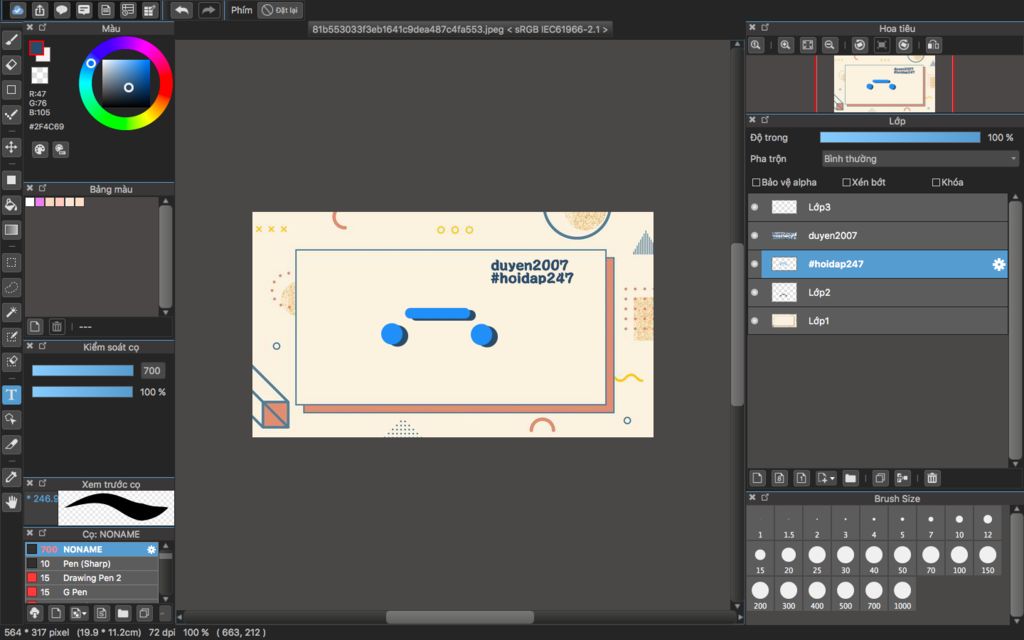Hide the duyen2007 layer
This screenshot has width=1024, height=640.
(755, 236)
